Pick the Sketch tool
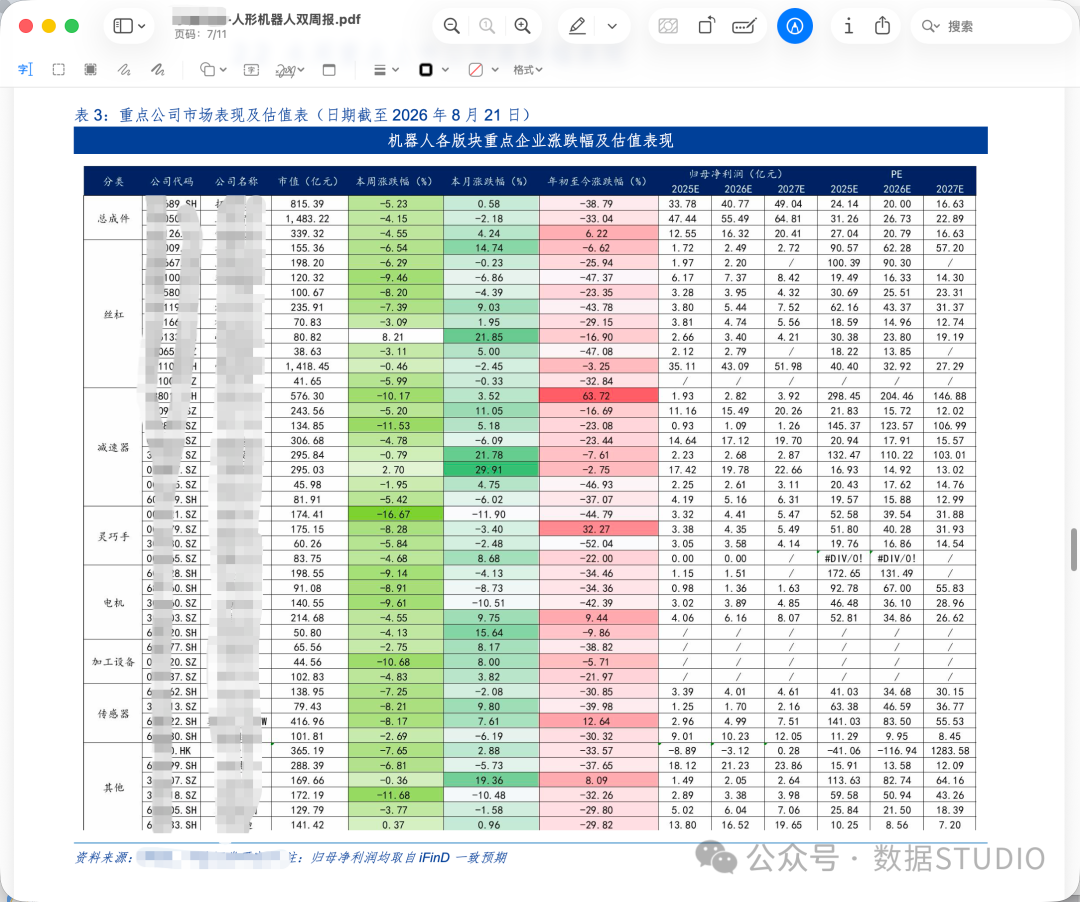Image resolution: width=1080 pixels, height=902 pixels. [x=124, y=70]
